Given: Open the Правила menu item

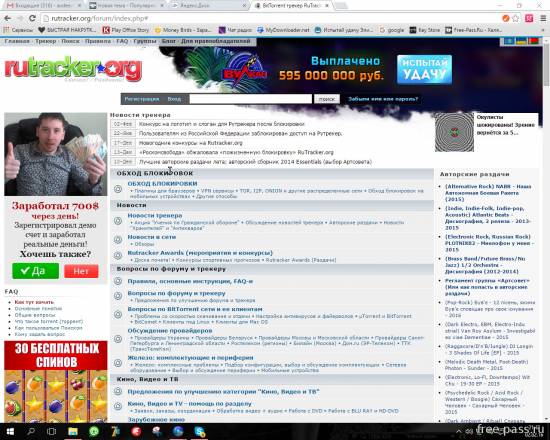Looking at the screenshot, I should pos(98,41).
